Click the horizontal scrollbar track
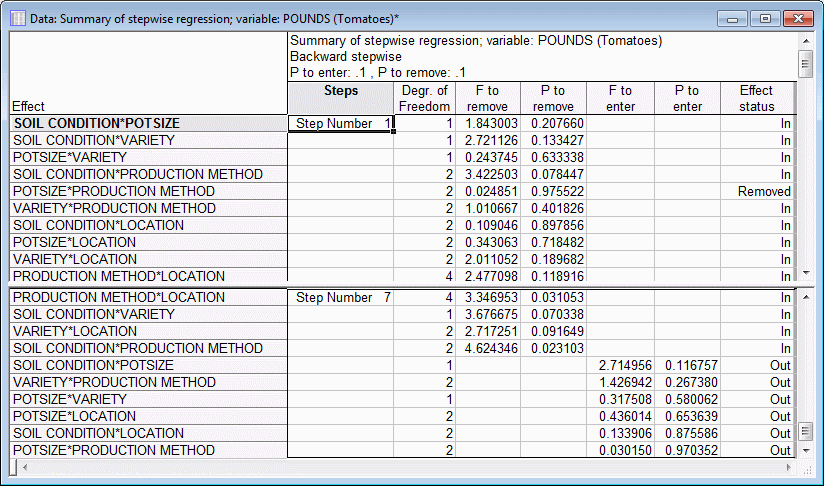 [x=406, y=467]
